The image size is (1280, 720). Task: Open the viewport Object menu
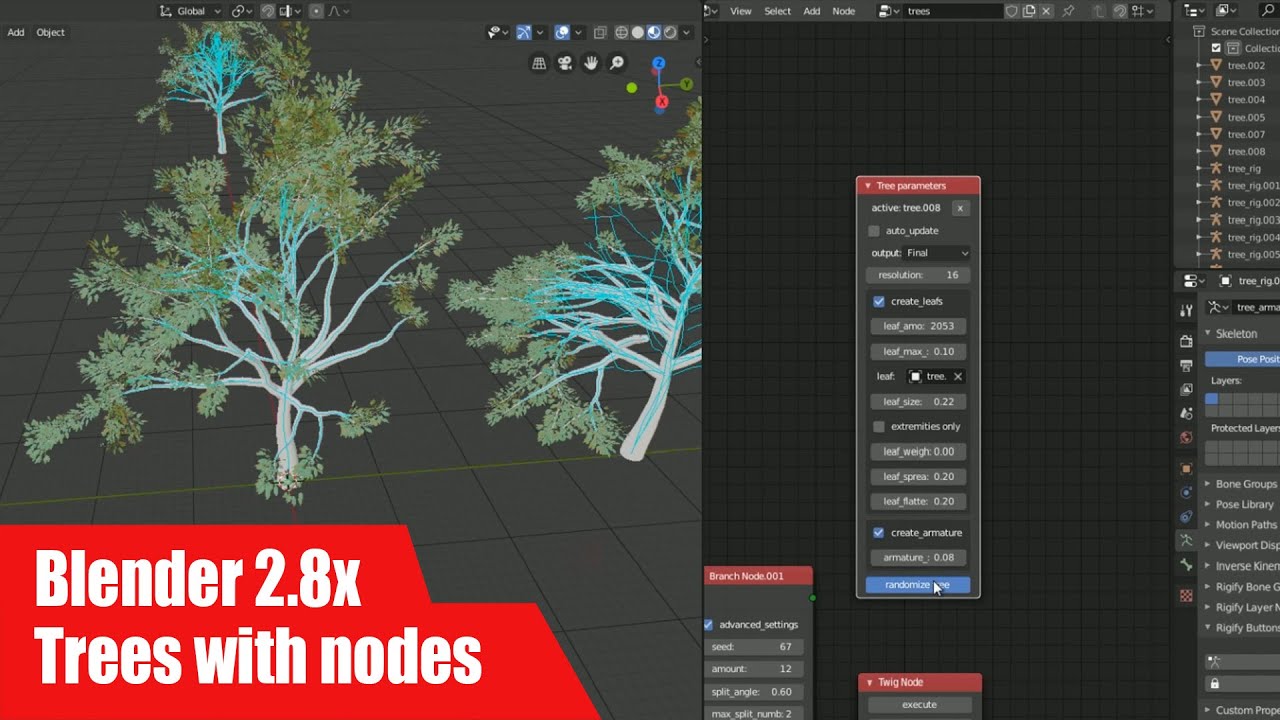pyautogui.click(x=50, y=32)
